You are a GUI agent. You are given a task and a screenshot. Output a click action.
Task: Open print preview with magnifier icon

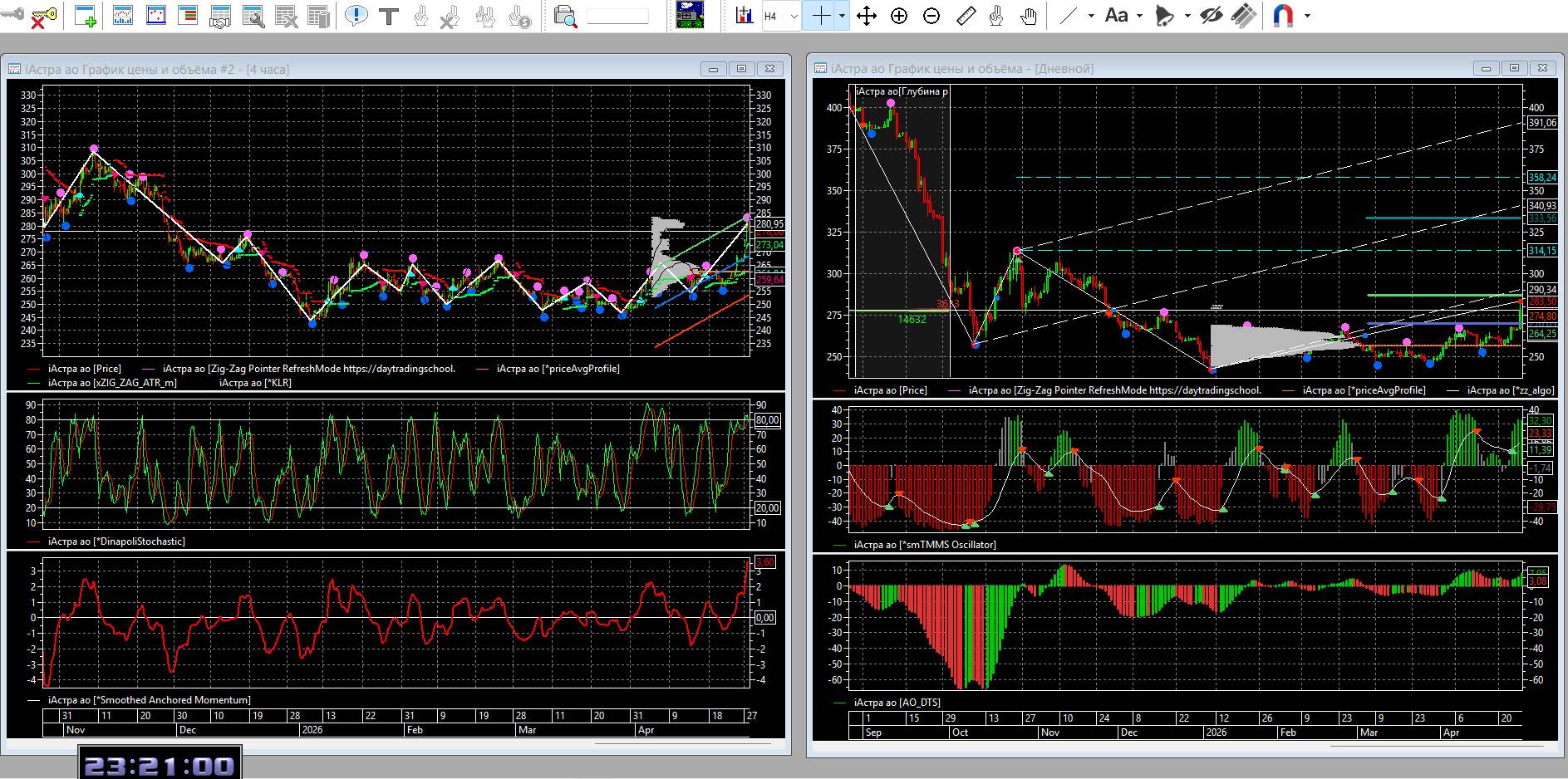[x=565, y=16]
